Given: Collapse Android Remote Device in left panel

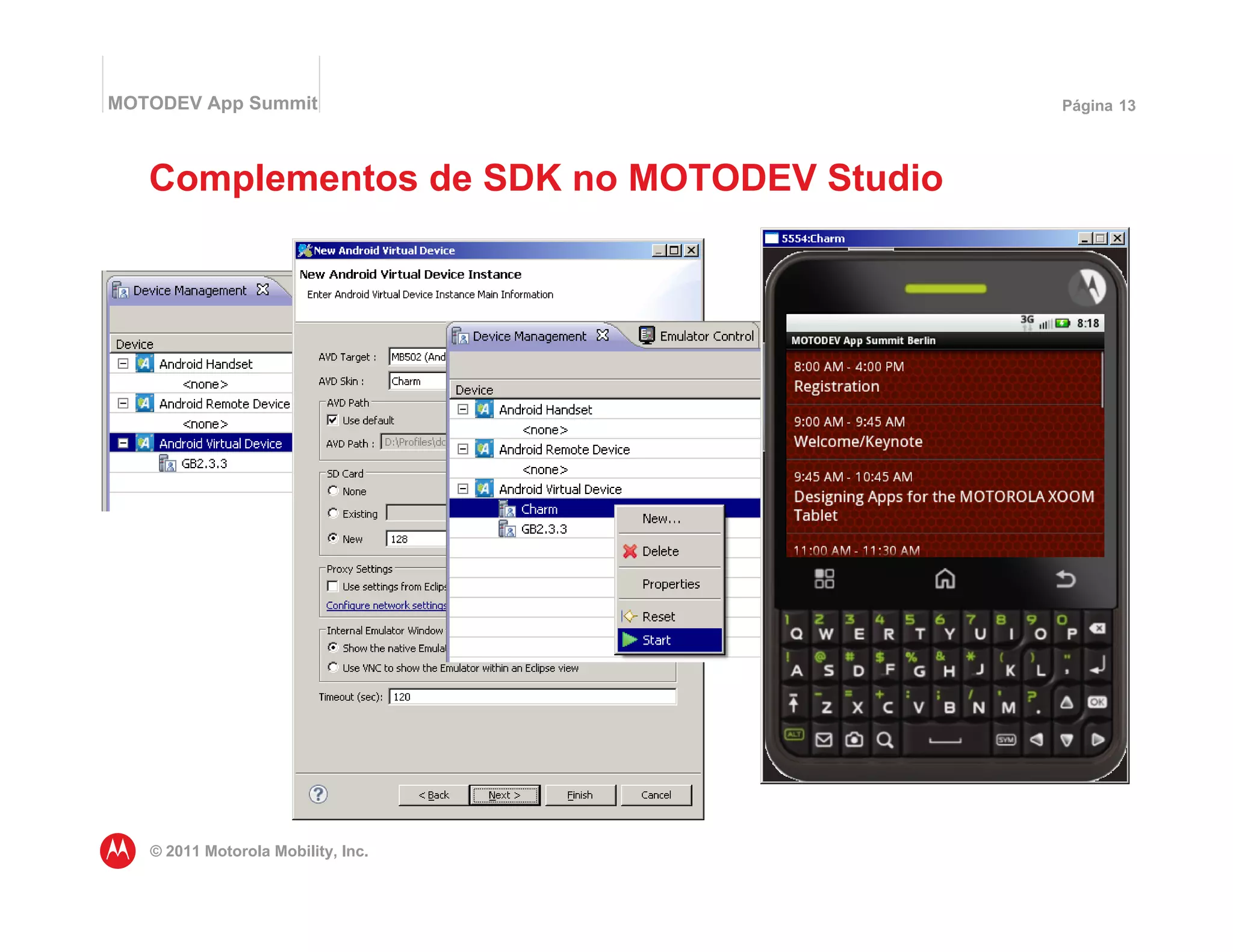Looking at the screenshot, I should (123, 403).
